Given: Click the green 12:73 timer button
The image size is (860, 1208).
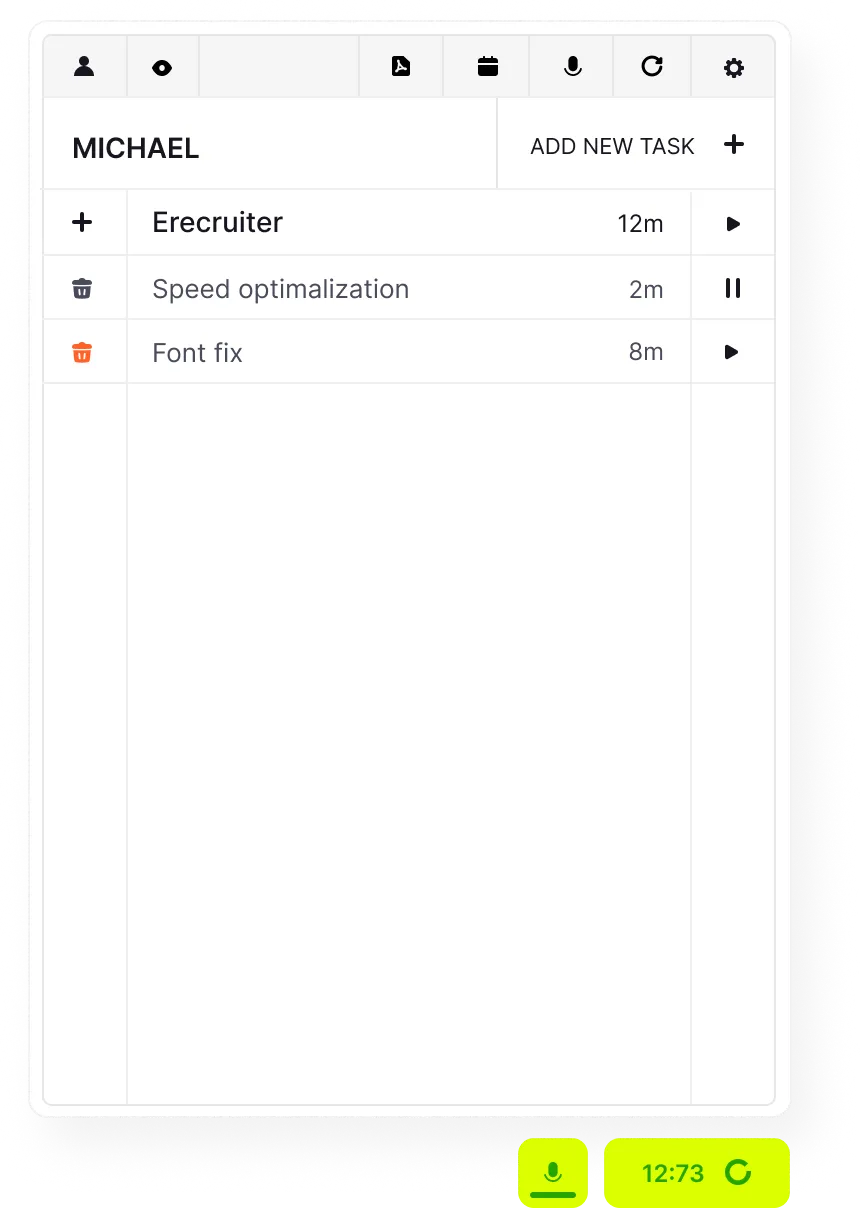Looking at the screenshot, I should 697,1173.
